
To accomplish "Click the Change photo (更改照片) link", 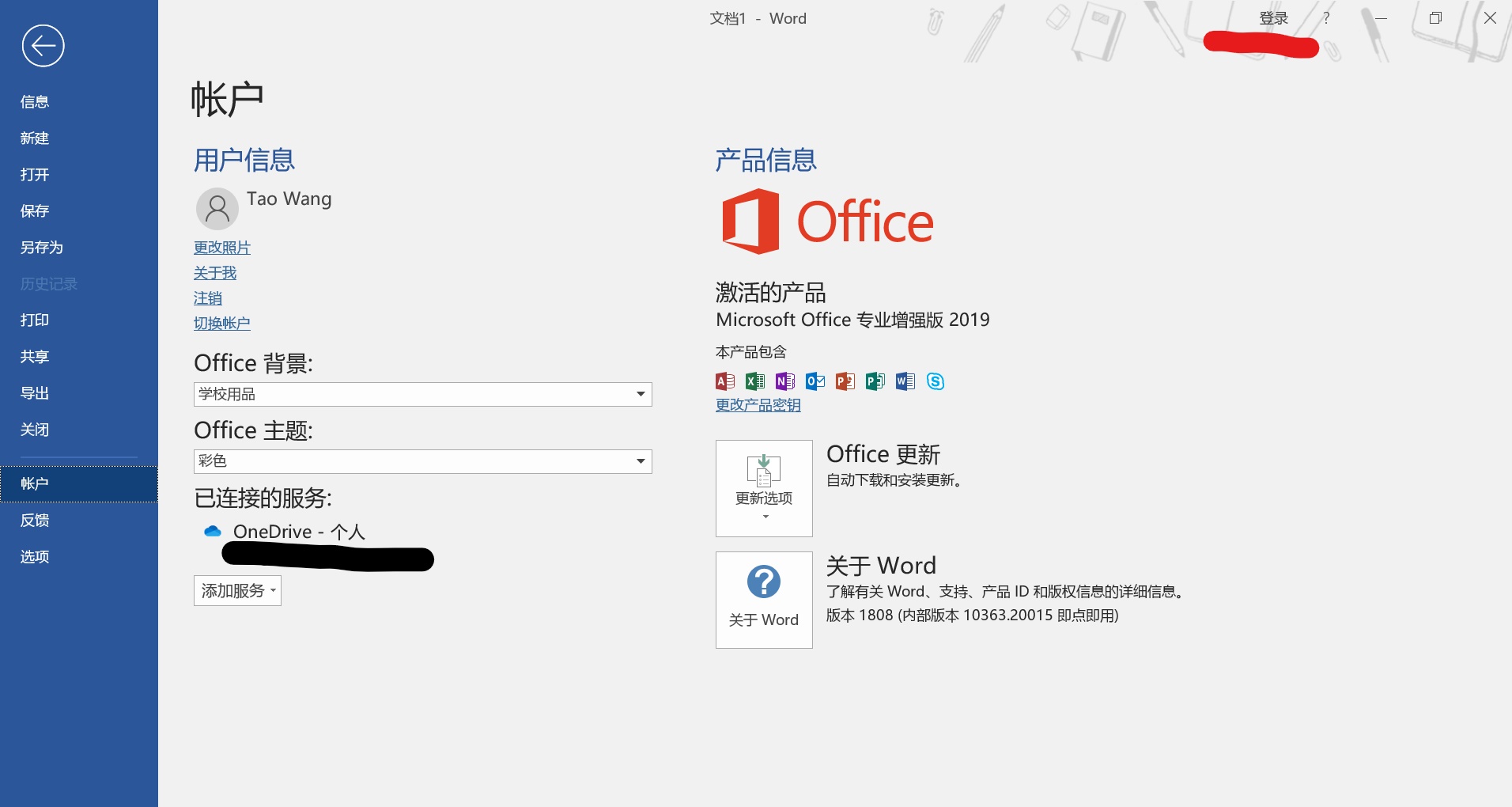I will click(222, 248).
